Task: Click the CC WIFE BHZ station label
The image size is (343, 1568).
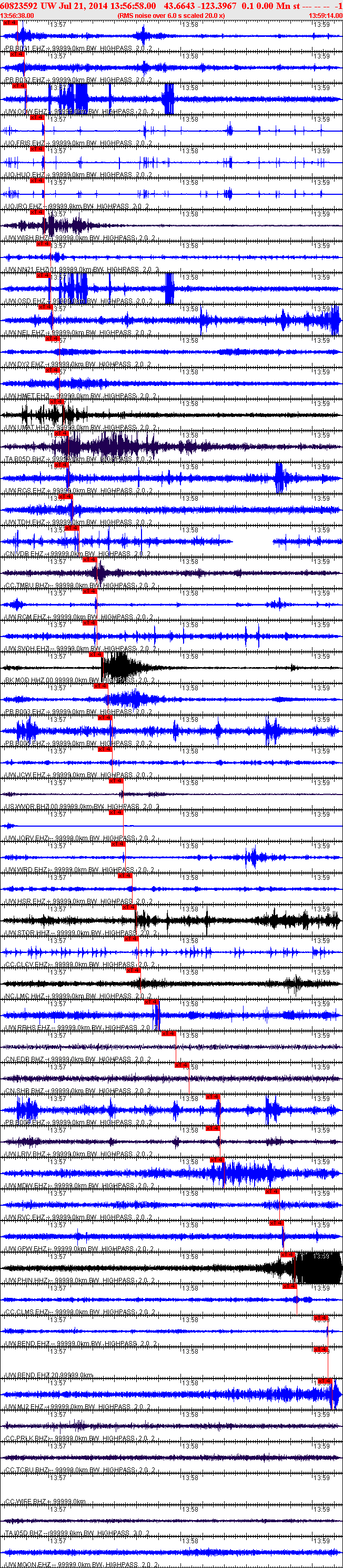Action: tap(45, 1503)
